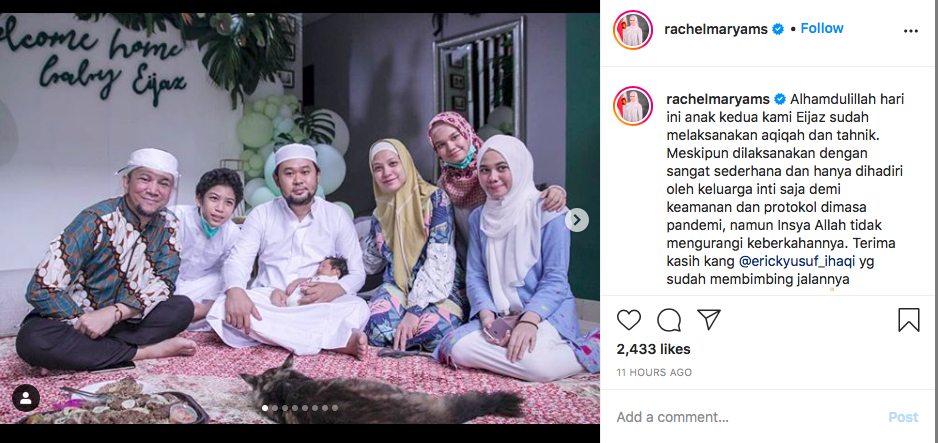Image resolution: width=938 pixels, height=443 pixels.
Task: Select the last carousel dot indicator
Action: [x=335, y=408]
